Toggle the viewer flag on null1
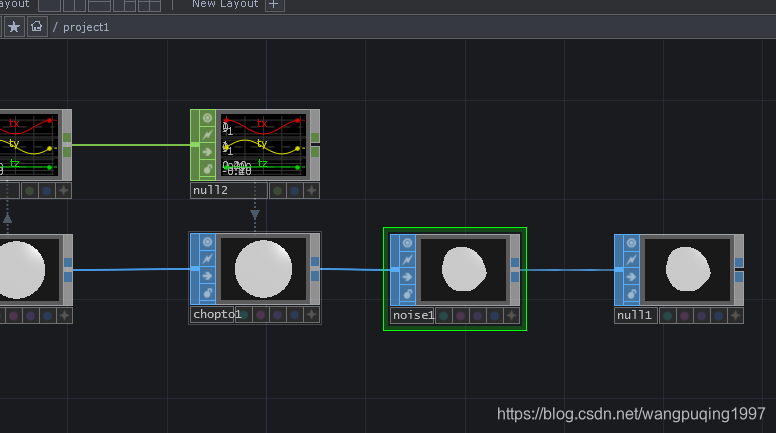The image size is (776, 433). [x=631, y=242]
